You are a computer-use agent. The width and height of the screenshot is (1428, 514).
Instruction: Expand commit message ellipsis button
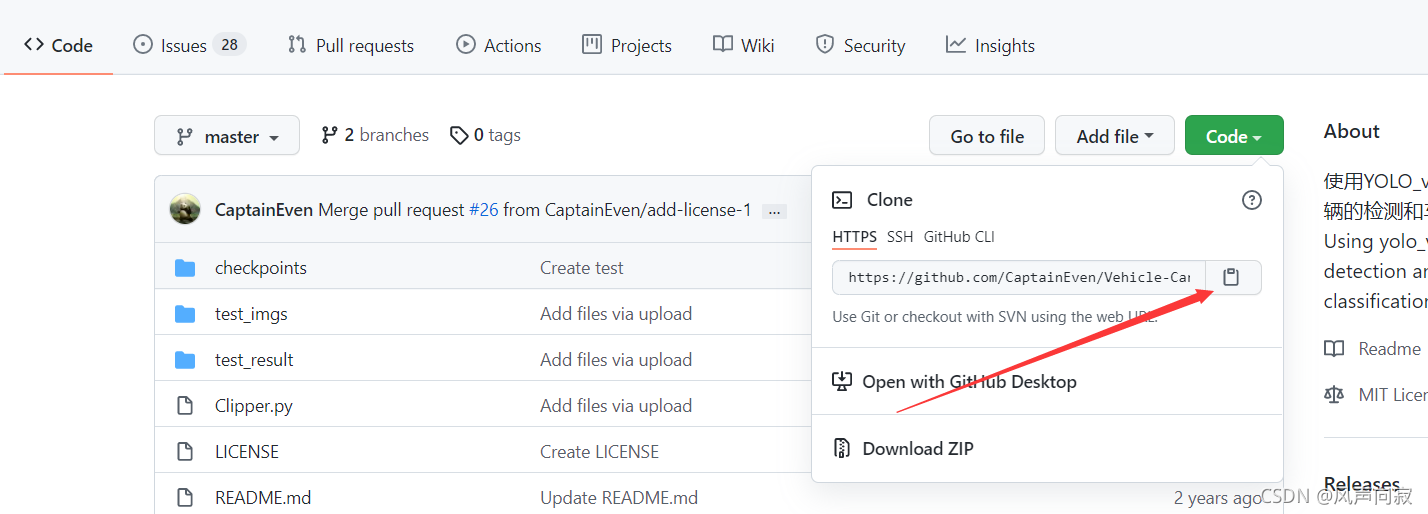tap(774, 211)
